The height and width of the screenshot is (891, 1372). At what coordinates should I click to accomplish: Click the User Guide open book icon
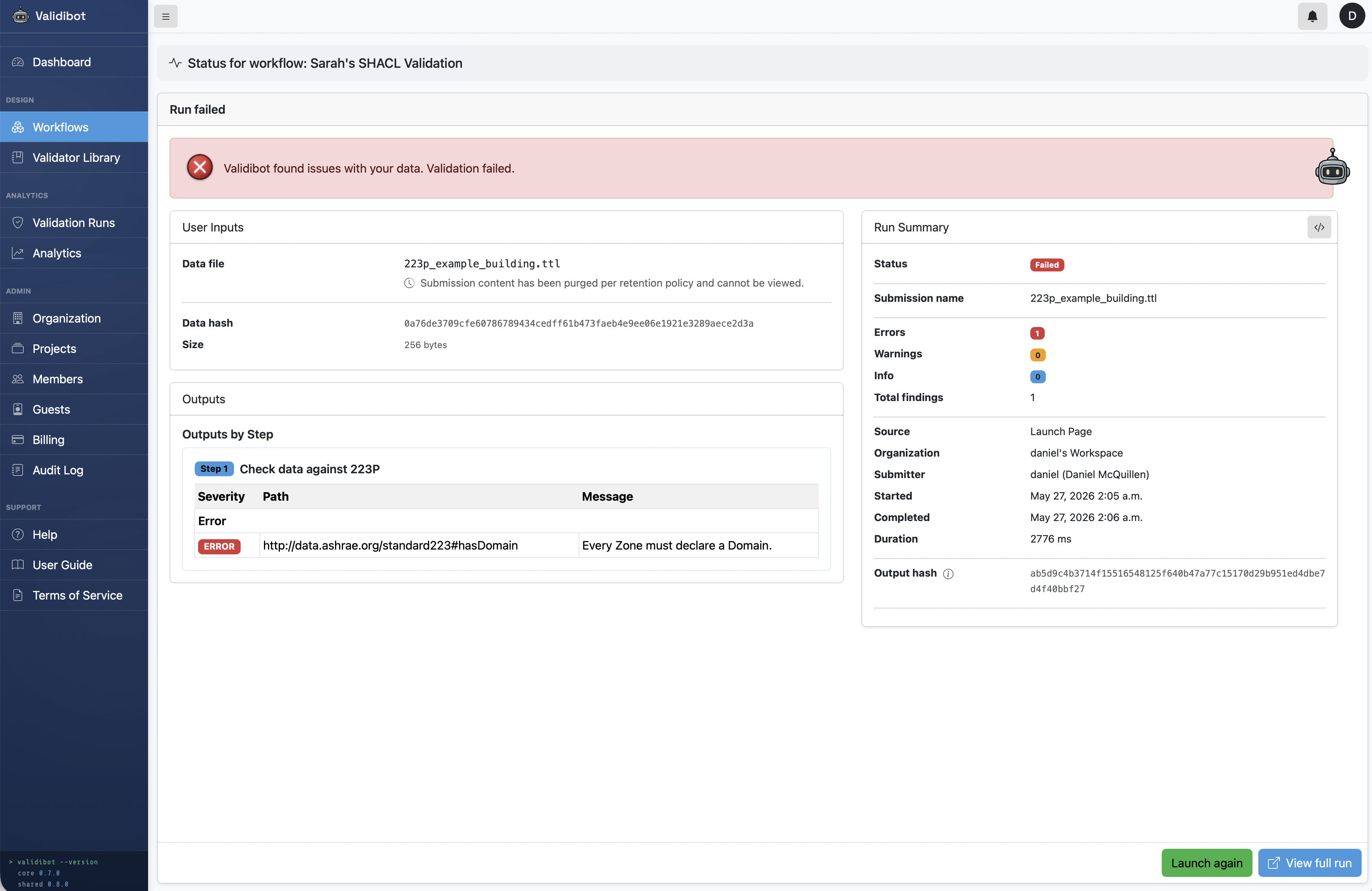(x=18, y=565)
